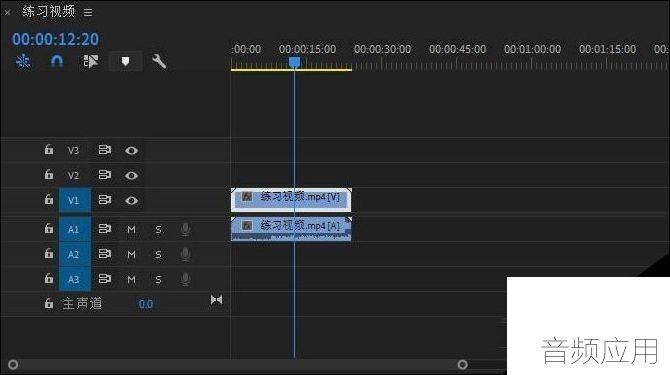The image size is (670, 375).
Task: Toggle lock on track A3
Action: click(x=49, y=278)
